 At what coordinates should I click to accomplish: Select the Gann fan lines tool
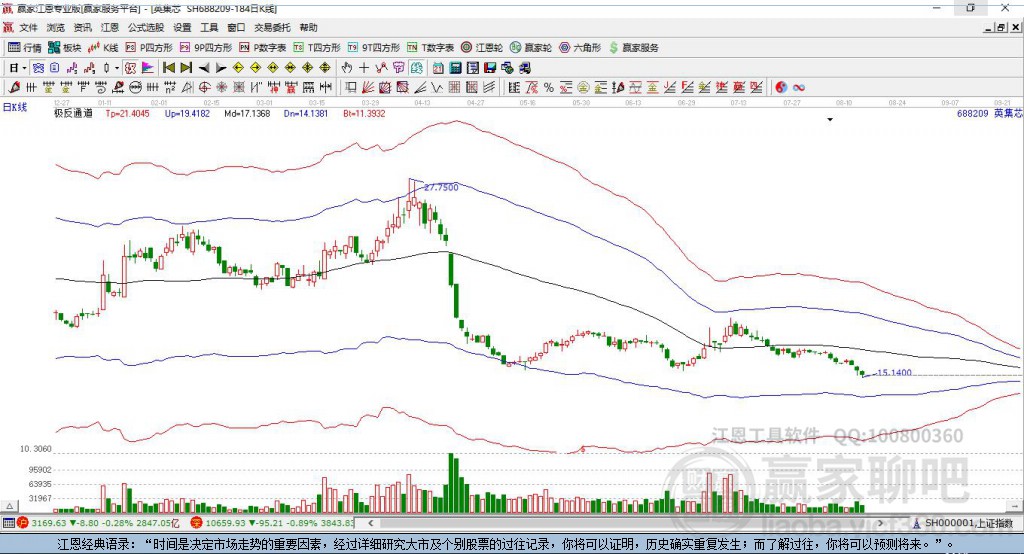(368, 88)
